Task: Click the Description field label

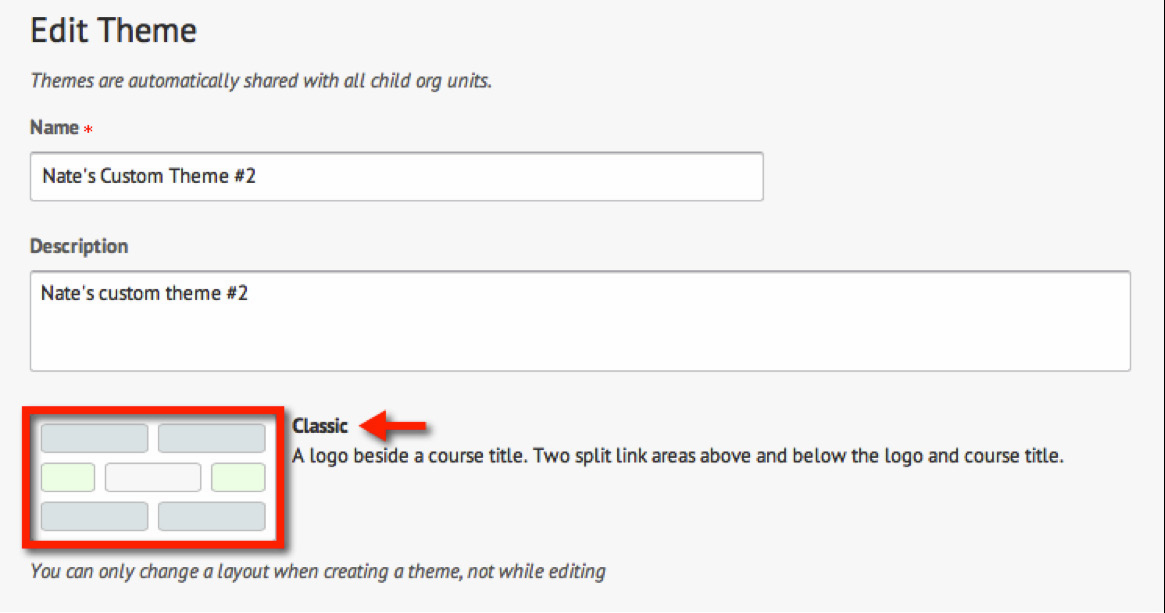Action: [x=79, y=246]
